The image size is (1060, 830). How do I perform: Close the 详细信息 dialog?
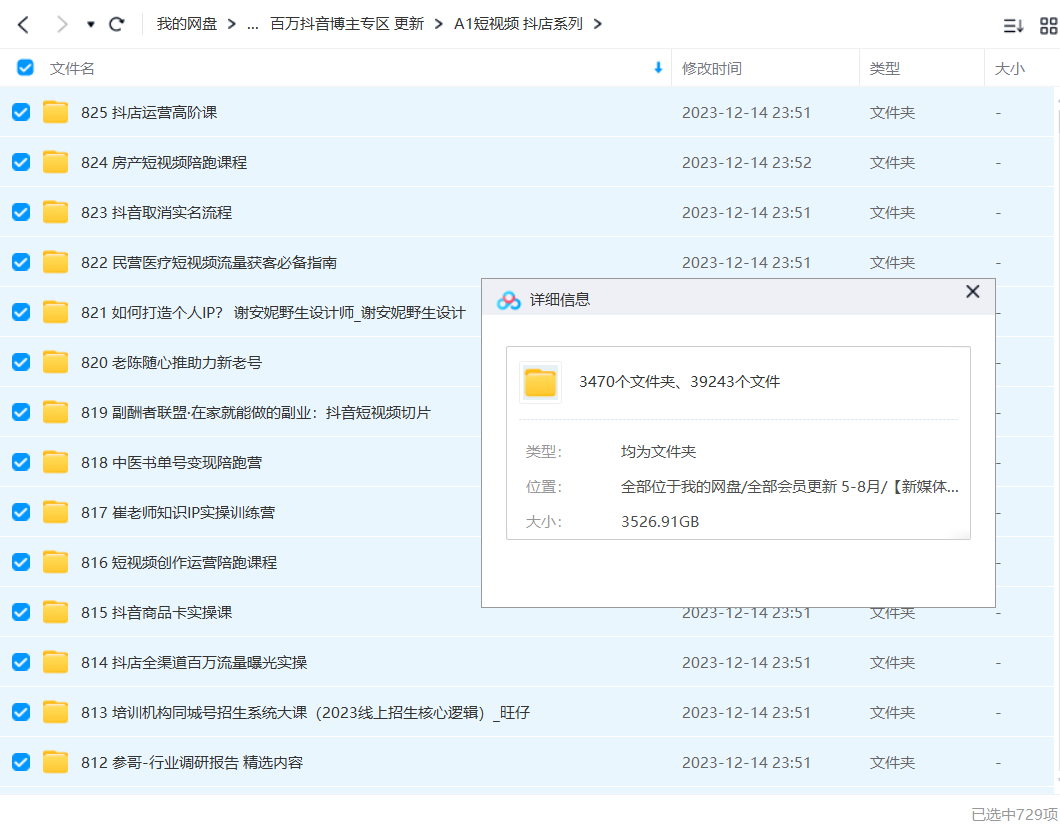(x=972, y=292)
